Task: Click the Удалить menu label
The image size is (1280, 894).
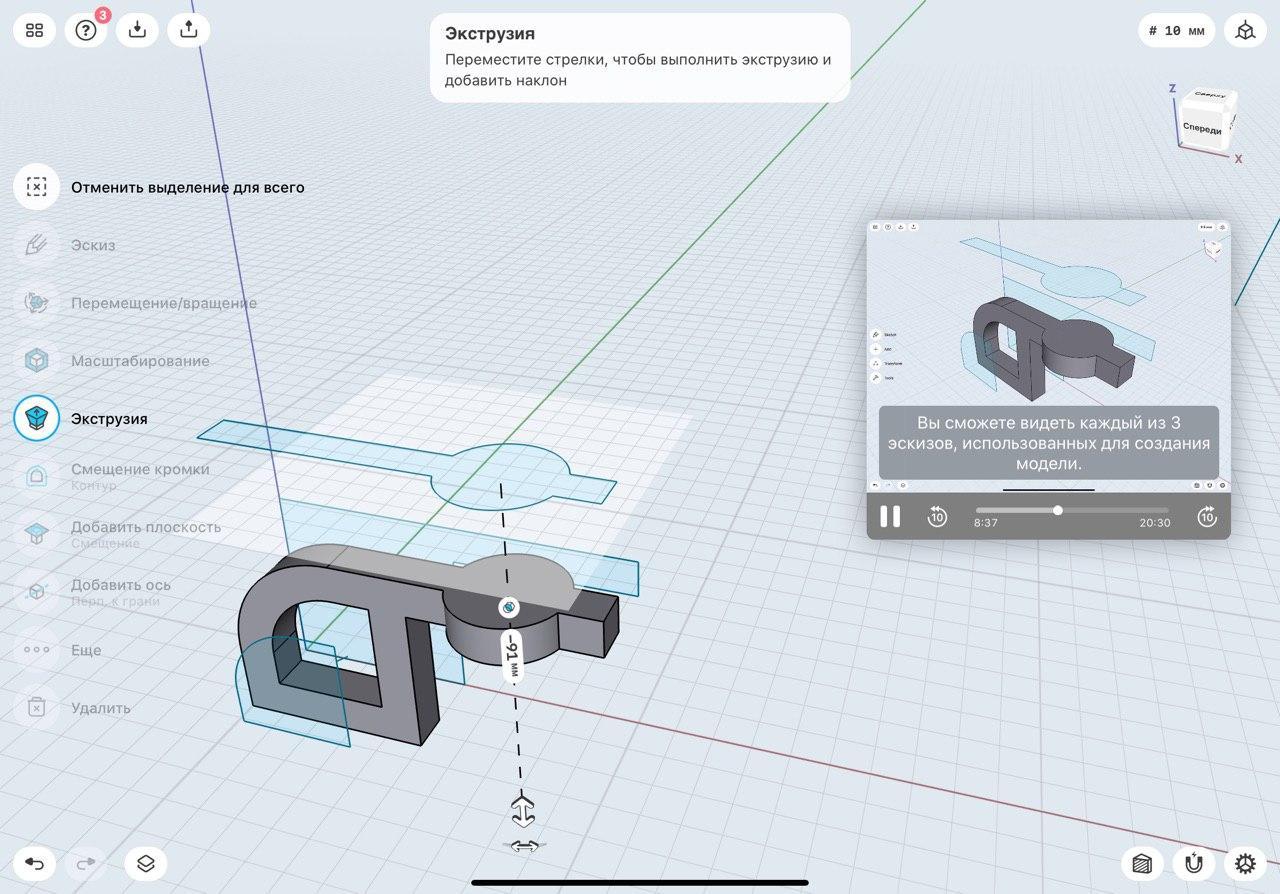Action: (101, 708)
